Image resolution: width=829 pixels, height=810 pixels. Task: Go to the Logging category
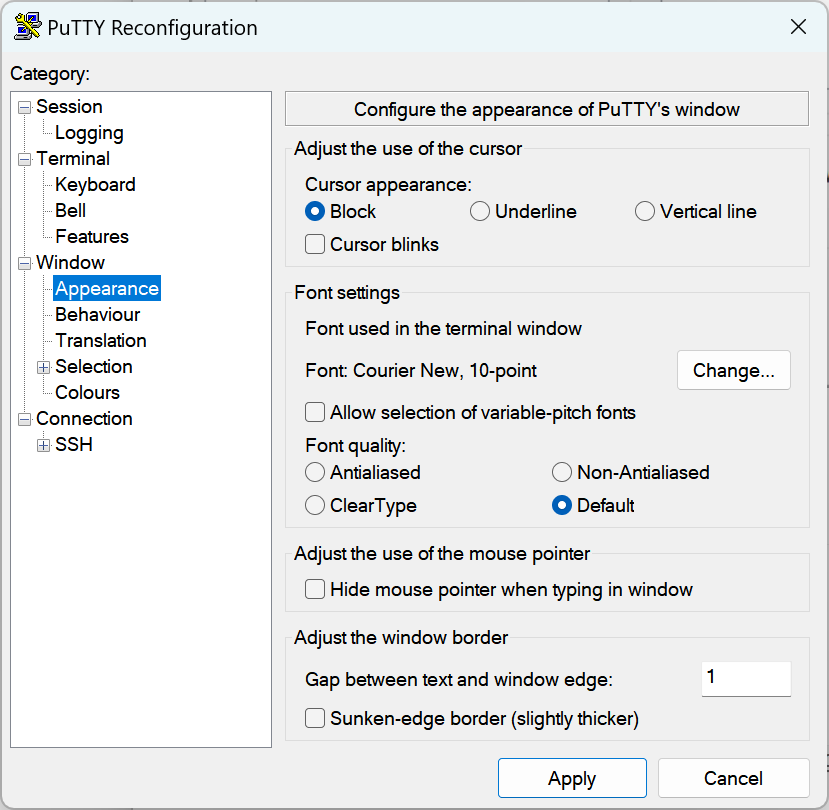pyautogui.click(x=89, y=133)
